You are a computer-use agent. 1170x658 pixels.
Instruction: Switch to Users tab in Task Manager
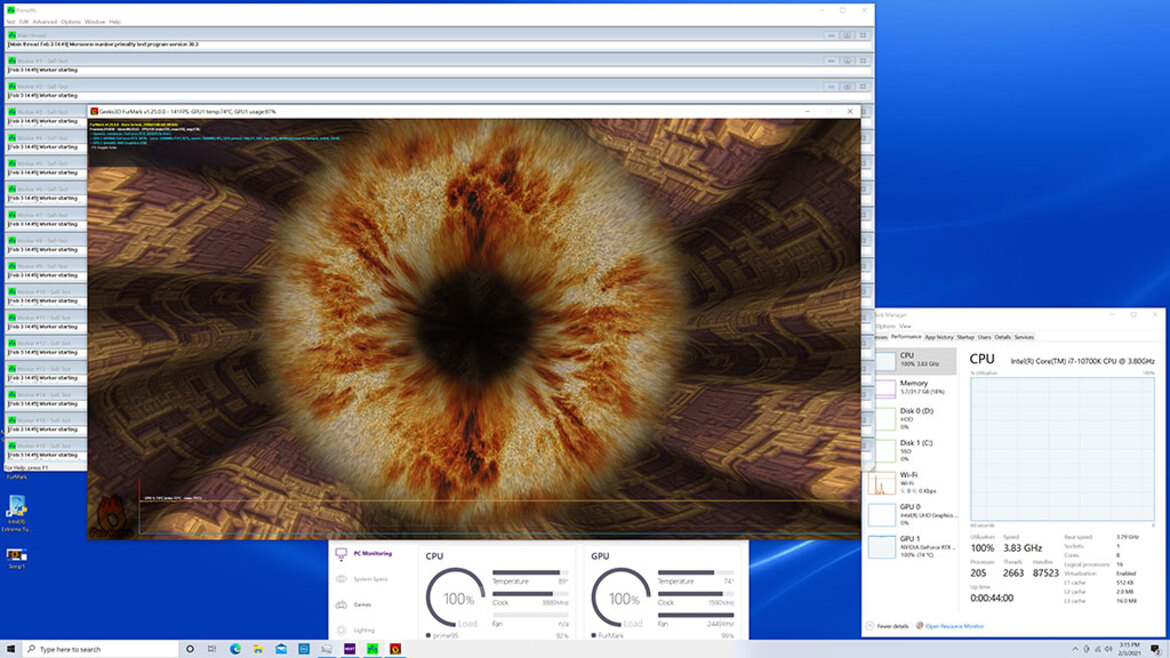tap(984, 337)
